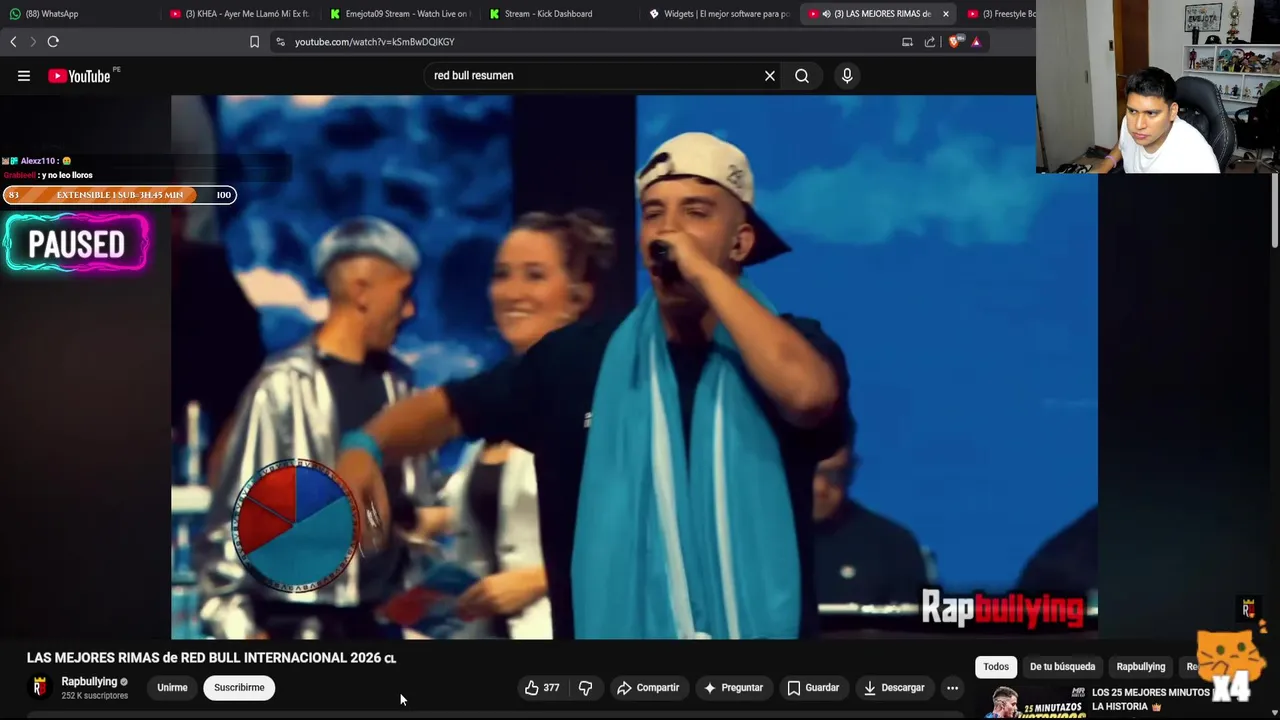This screenshot has width=1280, height=720.
Task: Open the YouTube hamburger guide menu
Action: pos(24,76)
